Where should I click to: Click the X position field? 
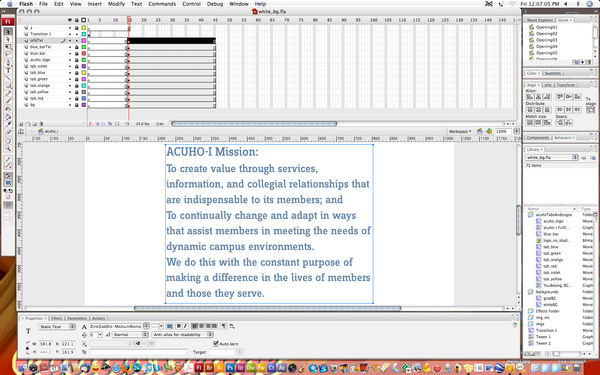[68, 344]
